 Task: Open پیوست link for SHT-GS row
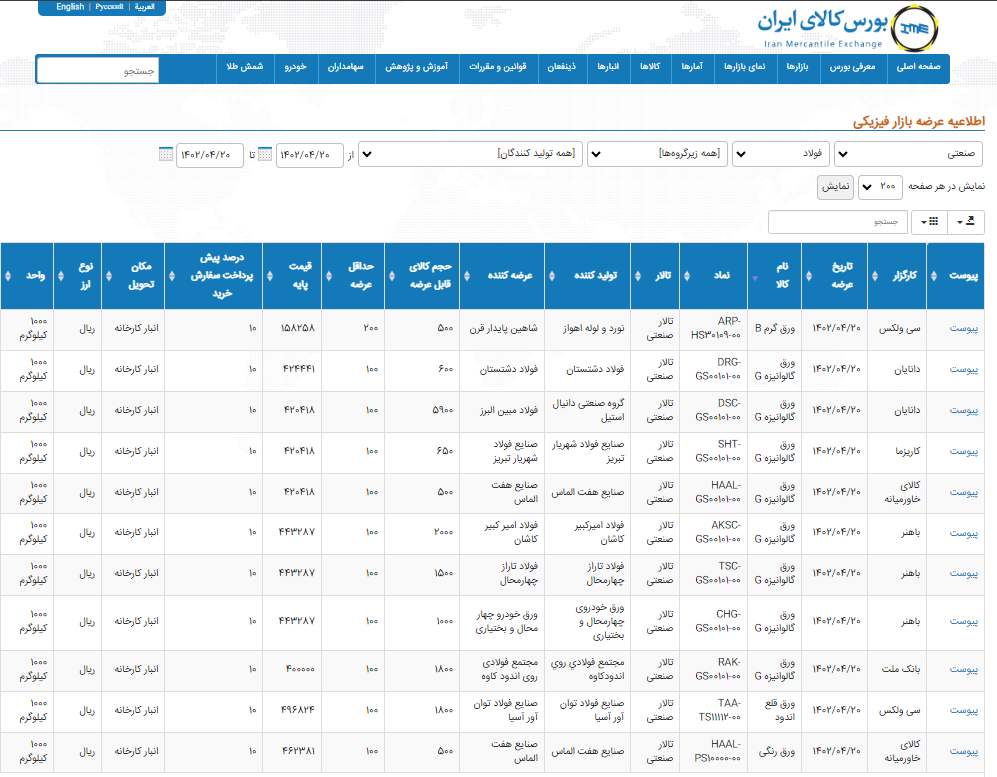(x=964, y=451)
